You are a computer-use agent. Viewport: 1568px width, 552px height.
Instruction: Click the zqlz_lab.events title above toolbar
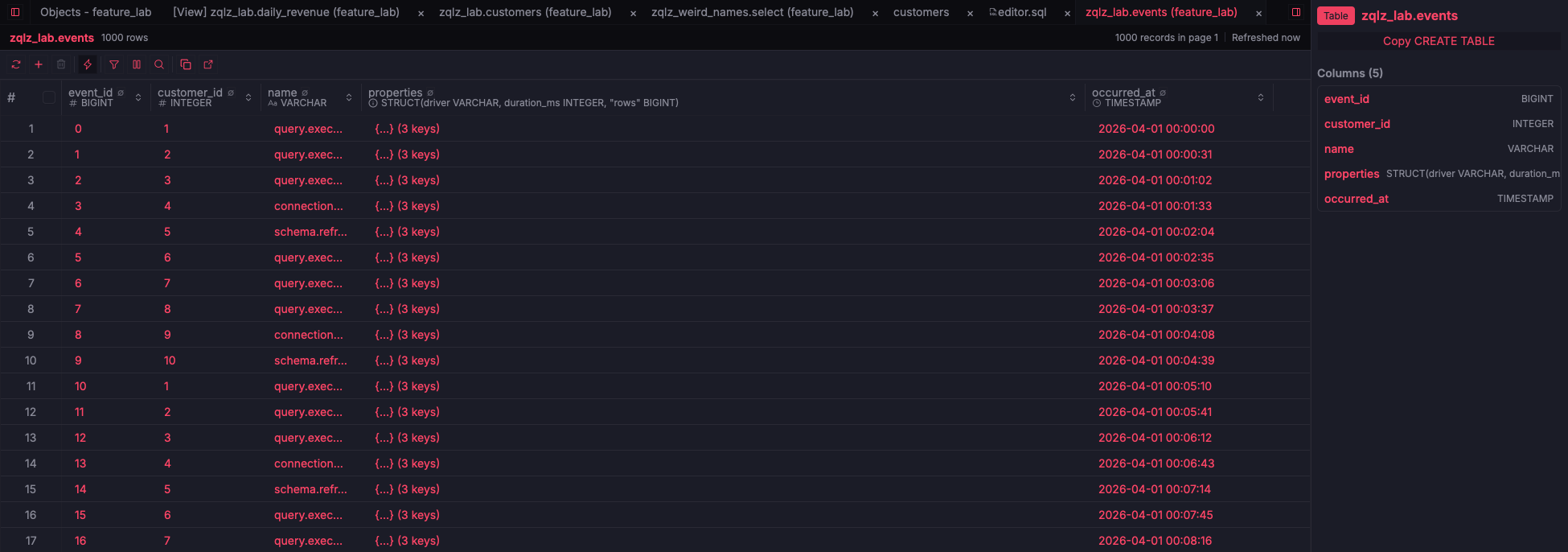click(x=51, y=38)
